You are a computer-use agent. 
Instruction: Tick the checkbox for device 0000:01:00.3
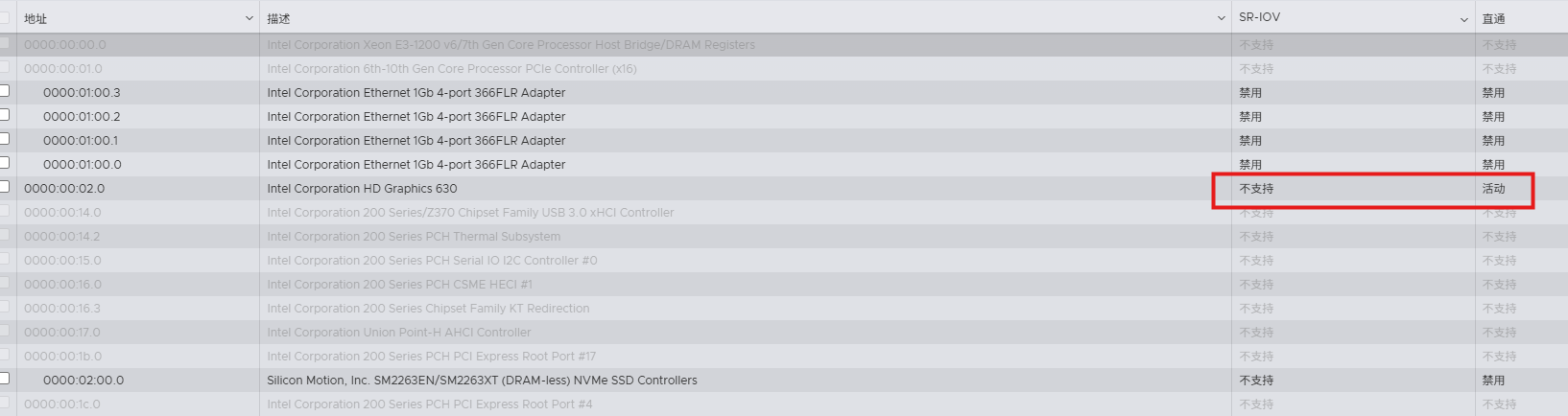pos(5,91)
